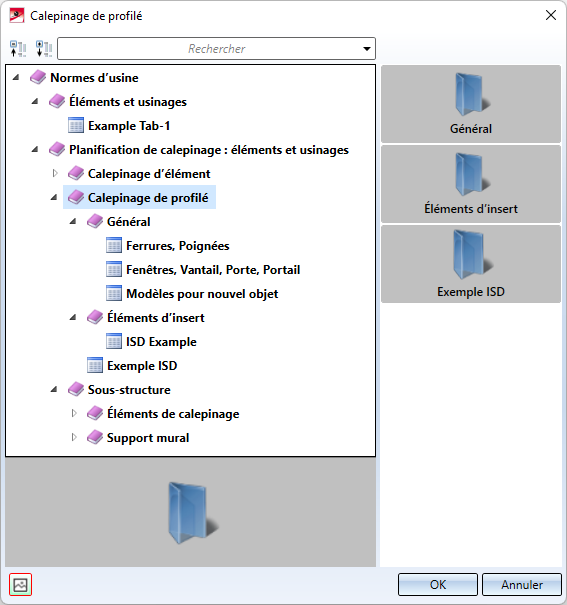Select Modèles pour nouvel objet entry
Screen dimensions: 567x605
tap(202, 294)
